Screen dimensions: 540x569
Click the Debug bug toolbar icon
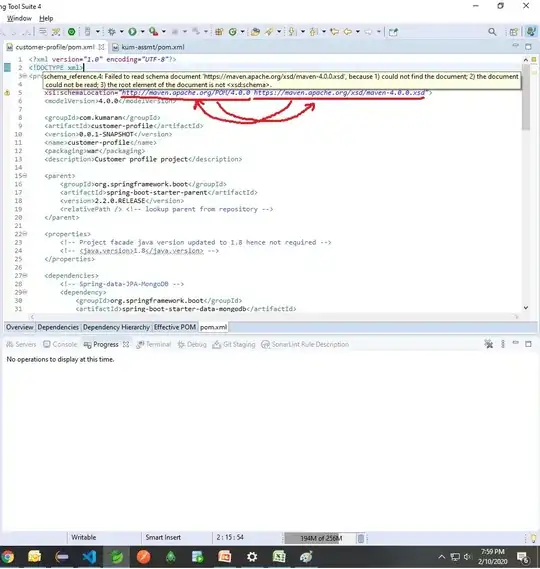coord(112,32)
